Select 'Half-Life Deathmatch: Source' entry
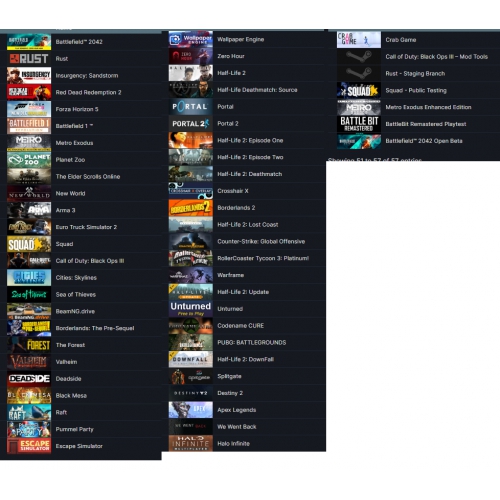Screen dimensions: 500x500 [257, 90]
